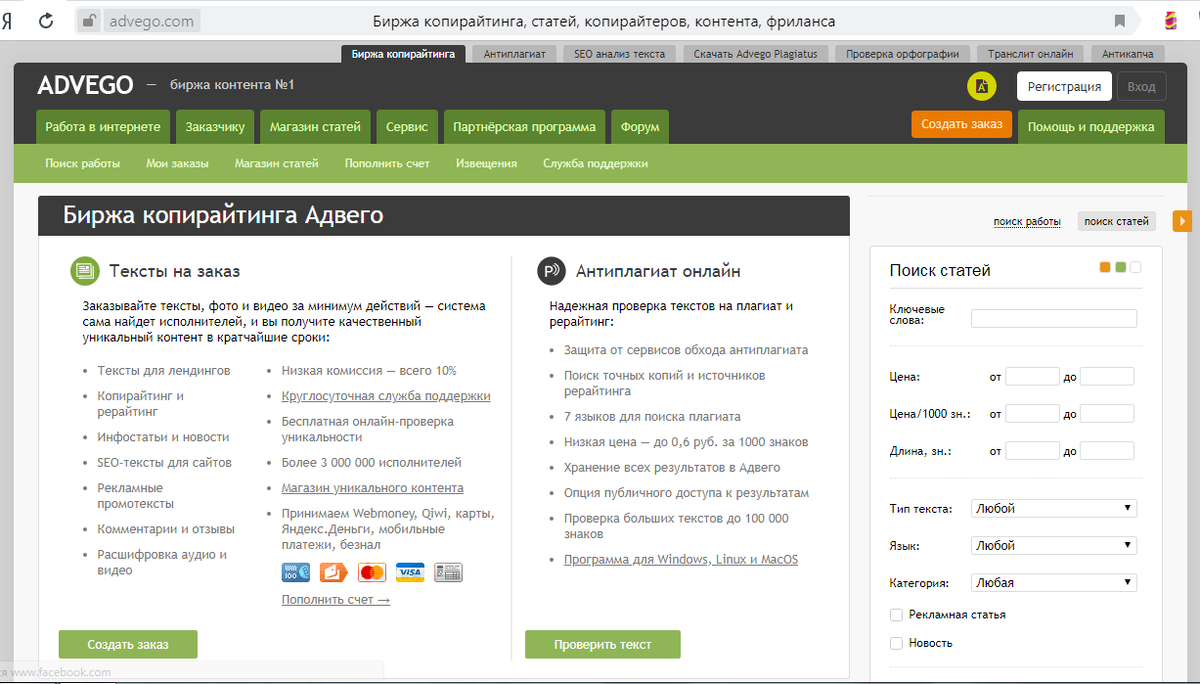Image resolution: width=1200 pixels, height=684 pixels.
Task: Click the orange arrow button beside 'поиск статей'
Action: coord(1182,221)
